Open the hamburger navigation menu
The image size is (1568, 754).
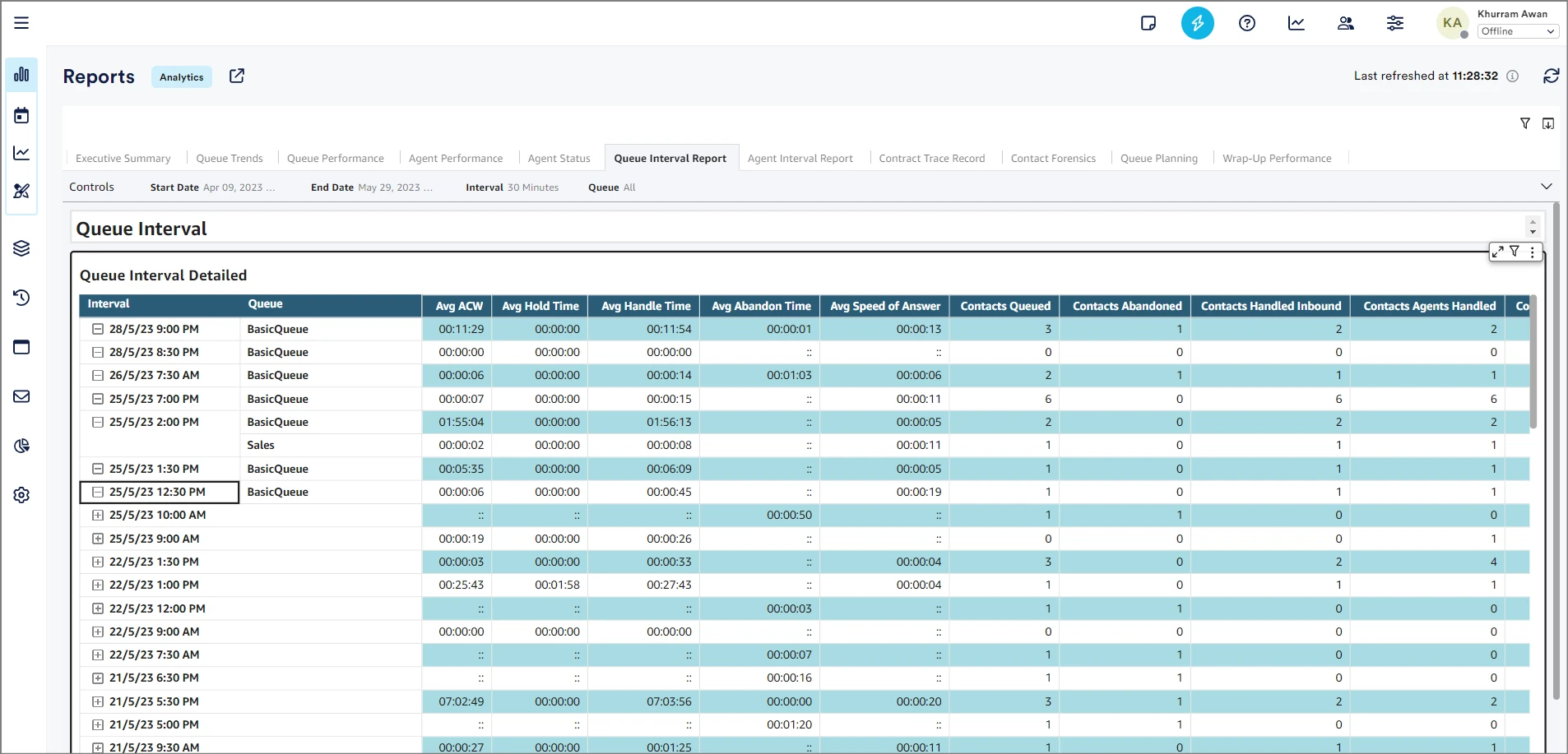tap(21, 23)
